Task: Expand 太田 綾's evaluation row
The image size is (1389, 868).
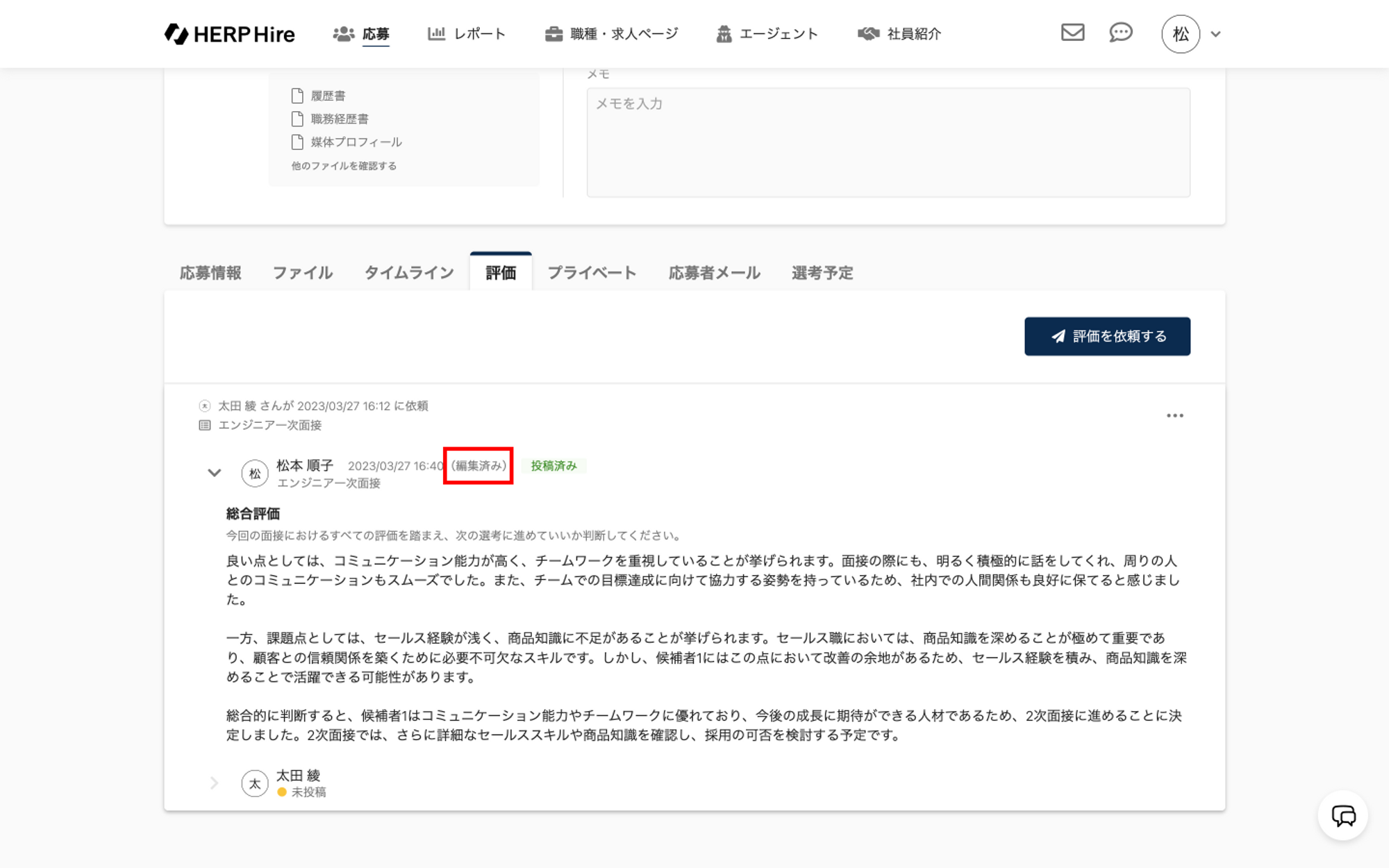Action: tap(214, 783)
